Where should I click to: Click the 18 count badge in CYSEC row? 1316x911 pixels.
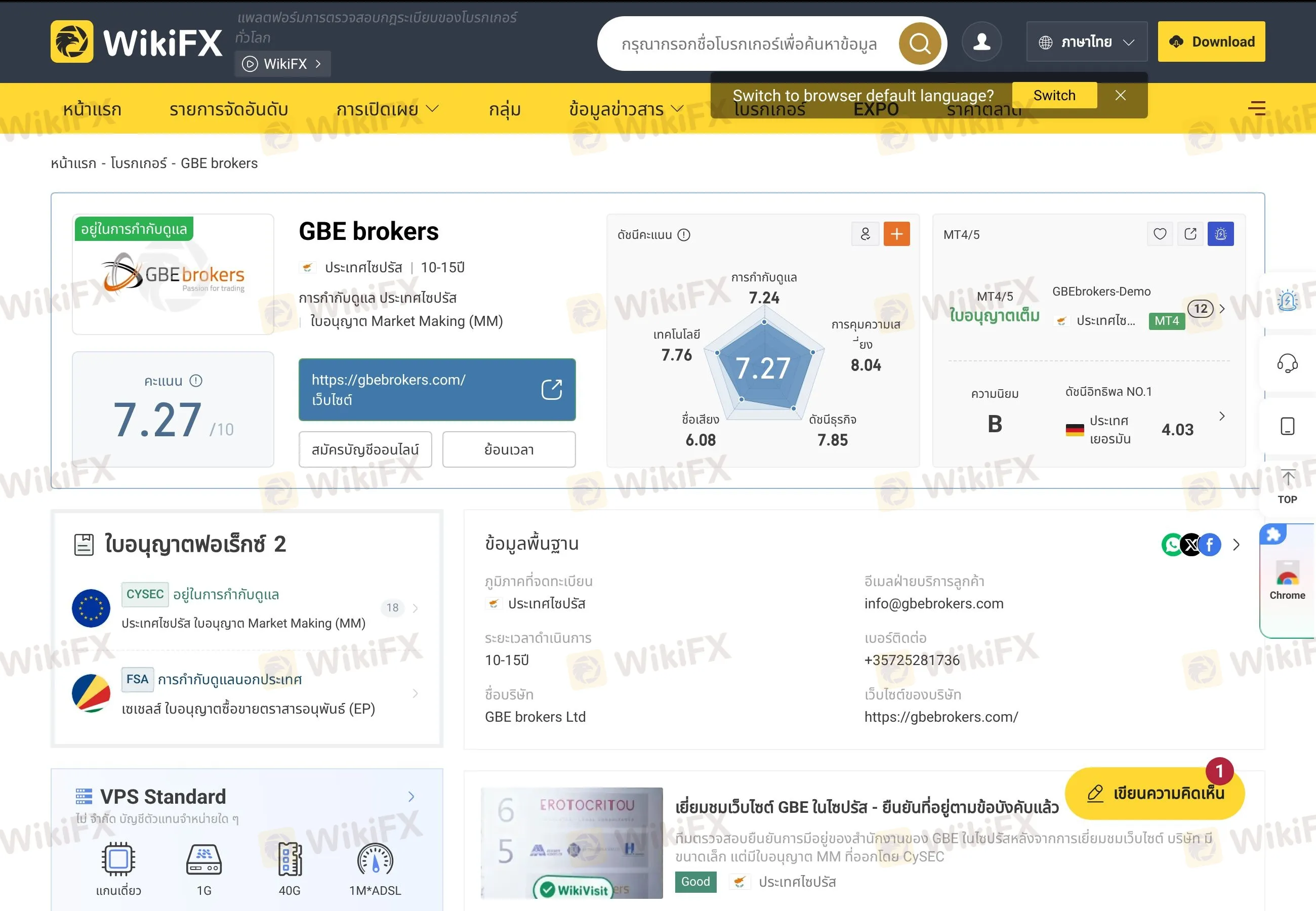click(x=393, y=608)
